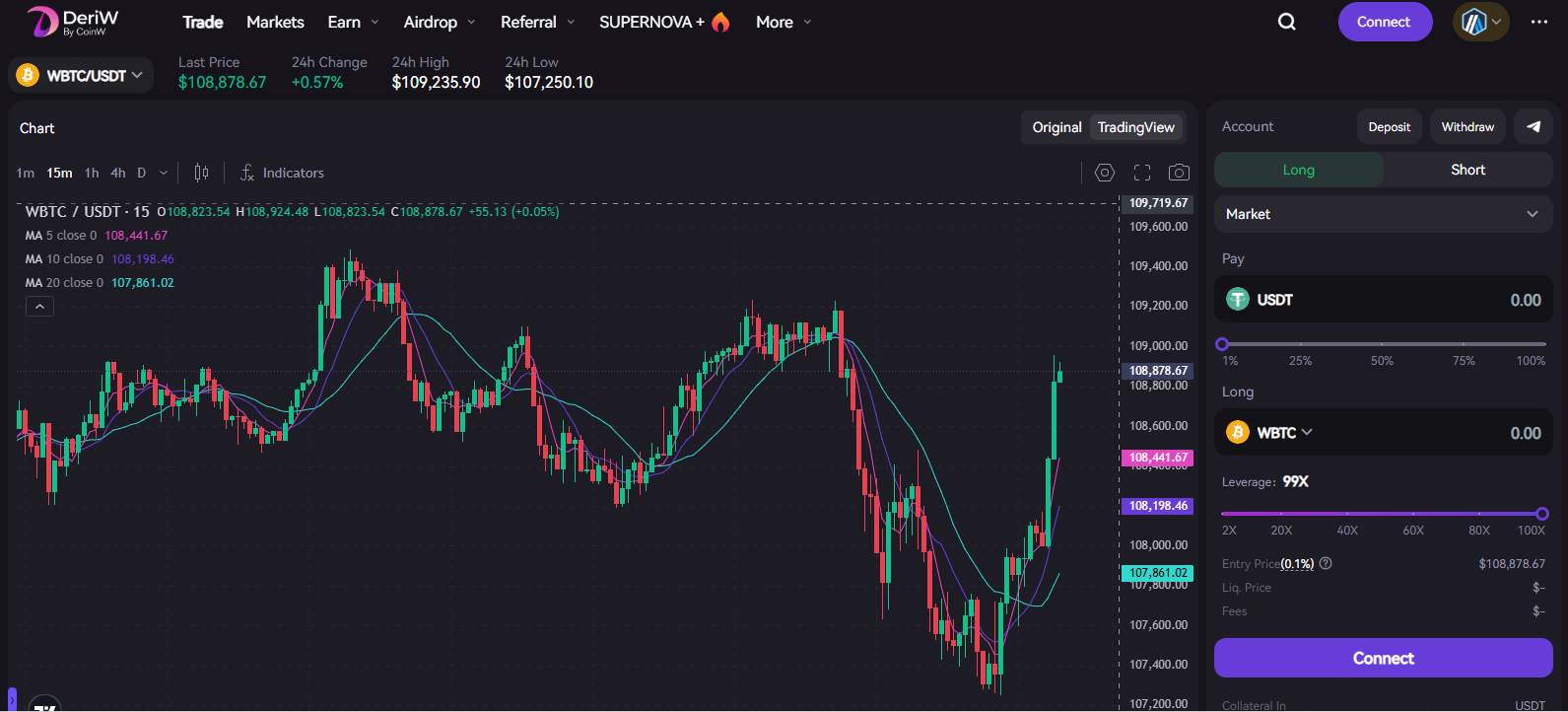This screenshot has height=712, width=1568.
Task: Open the candlestick chart type icon
Action: coord(201,173)
